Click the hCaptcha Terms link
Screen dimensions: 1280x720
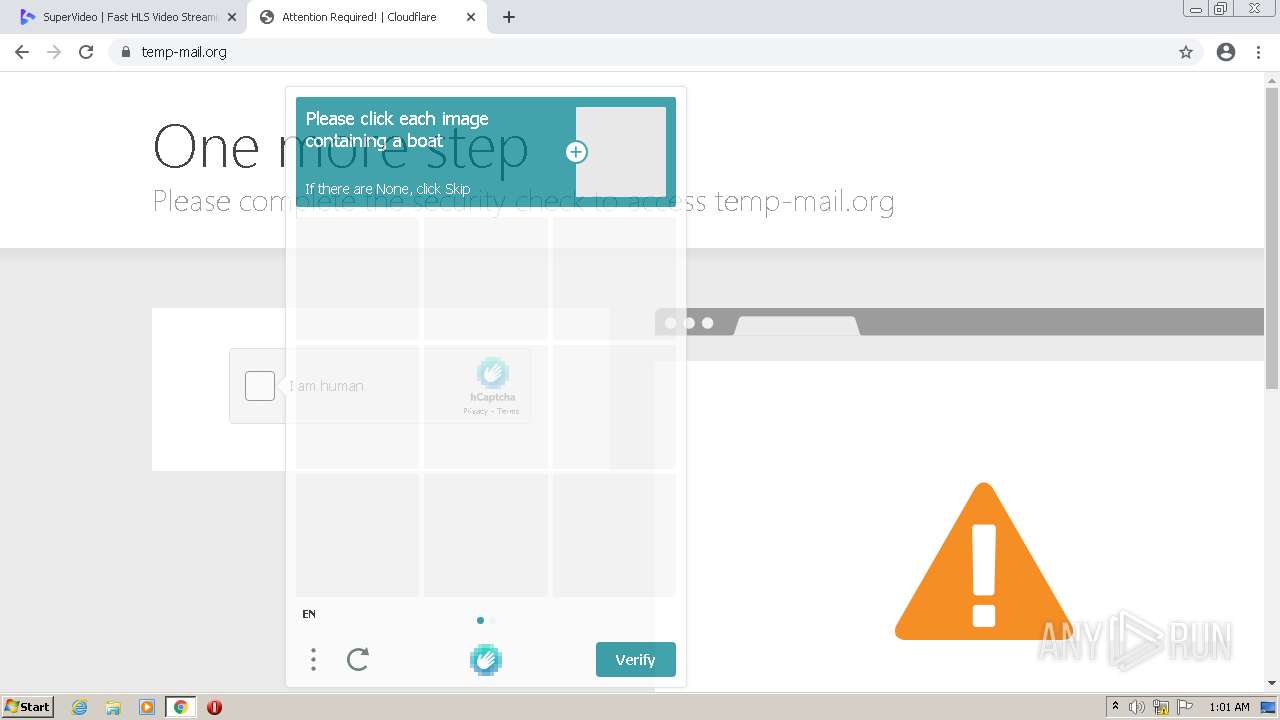[509, 411]
